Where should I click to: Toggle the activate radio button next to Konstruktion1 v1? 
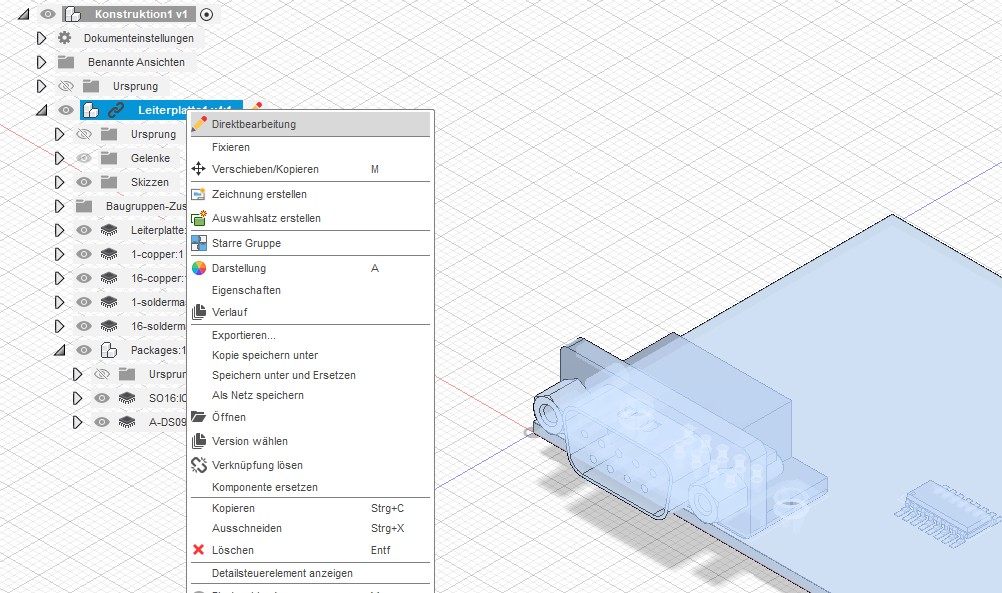coord(206,14)
